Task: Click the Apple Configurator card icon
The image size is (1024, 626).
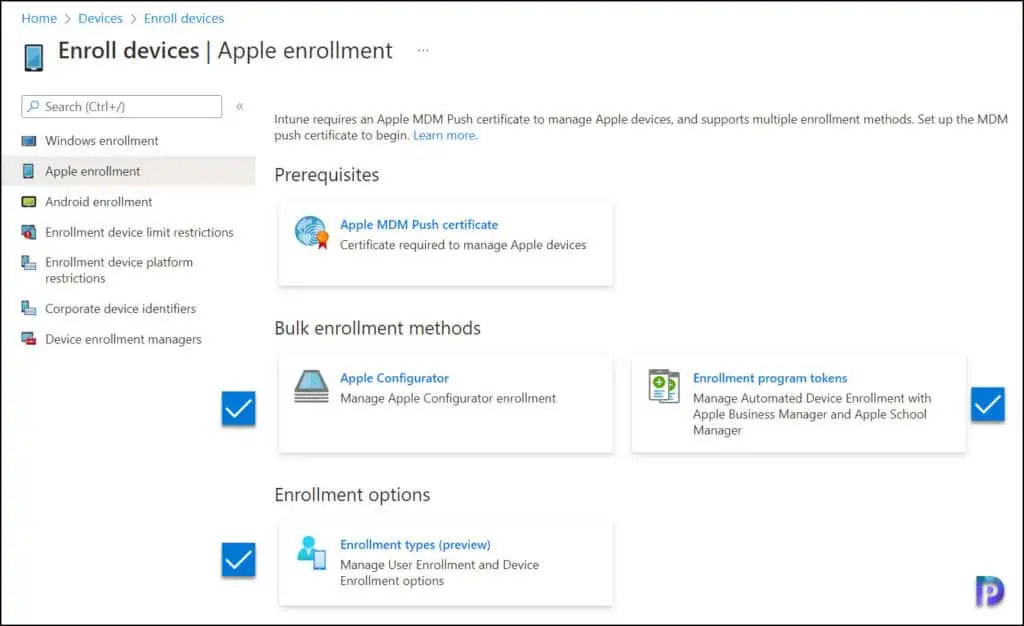Action: tap(312, 386)
